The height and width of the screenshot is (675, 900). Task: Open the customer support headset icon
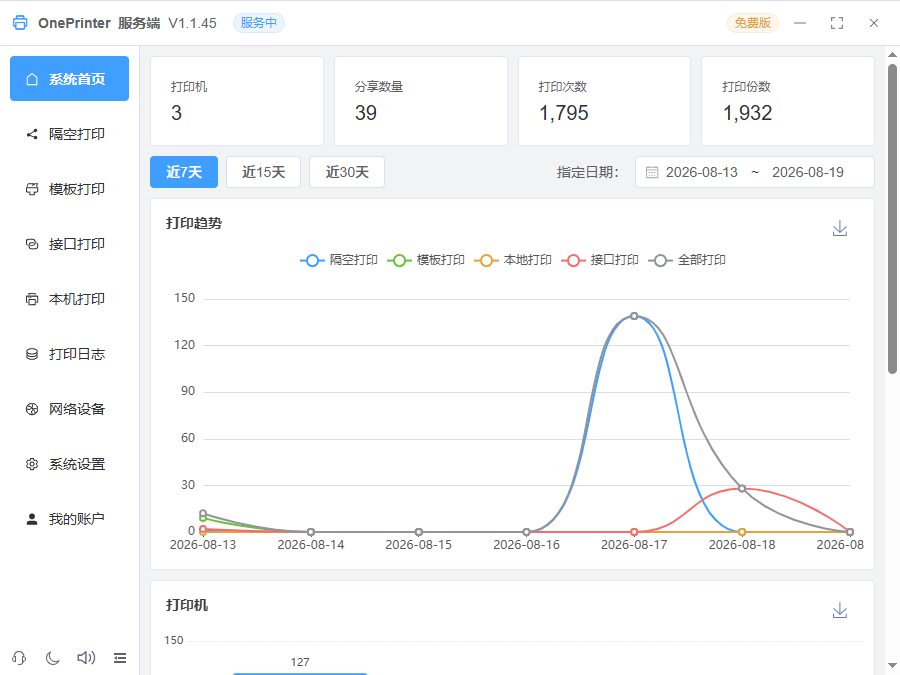19,658
